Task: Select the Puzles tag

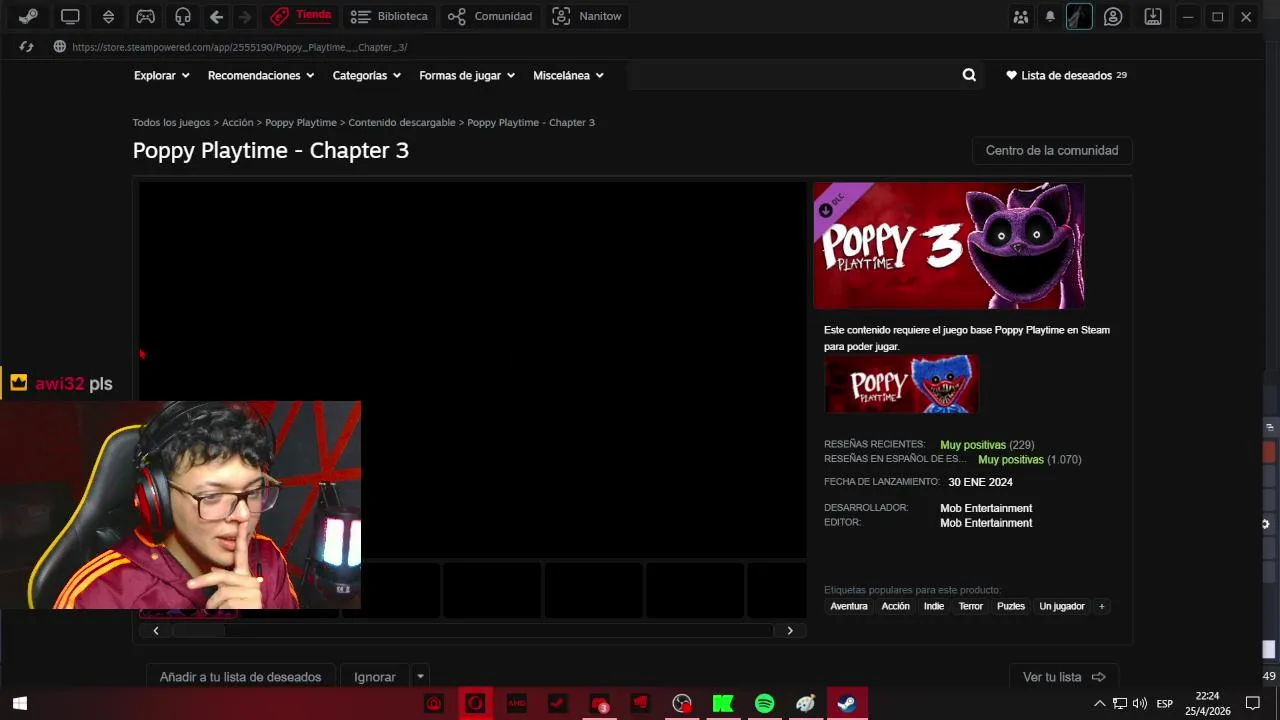Action: coord(1011,606)
